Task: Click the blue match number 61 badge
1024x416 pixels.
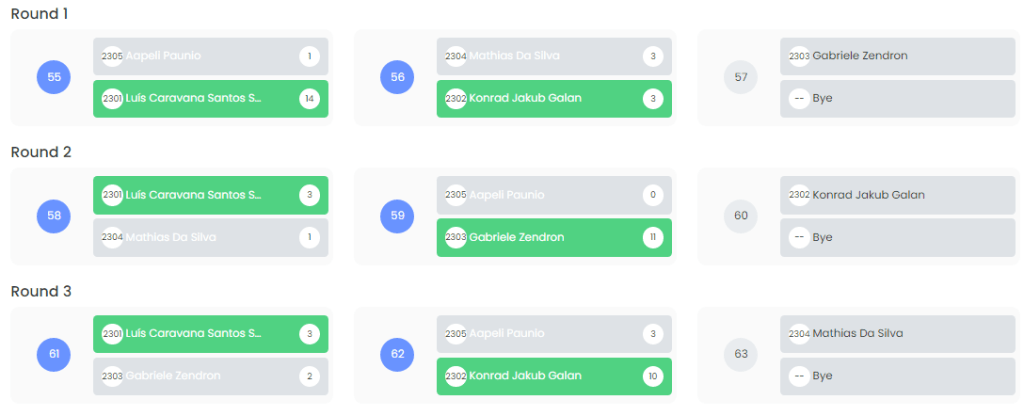Action: [54, 354]
